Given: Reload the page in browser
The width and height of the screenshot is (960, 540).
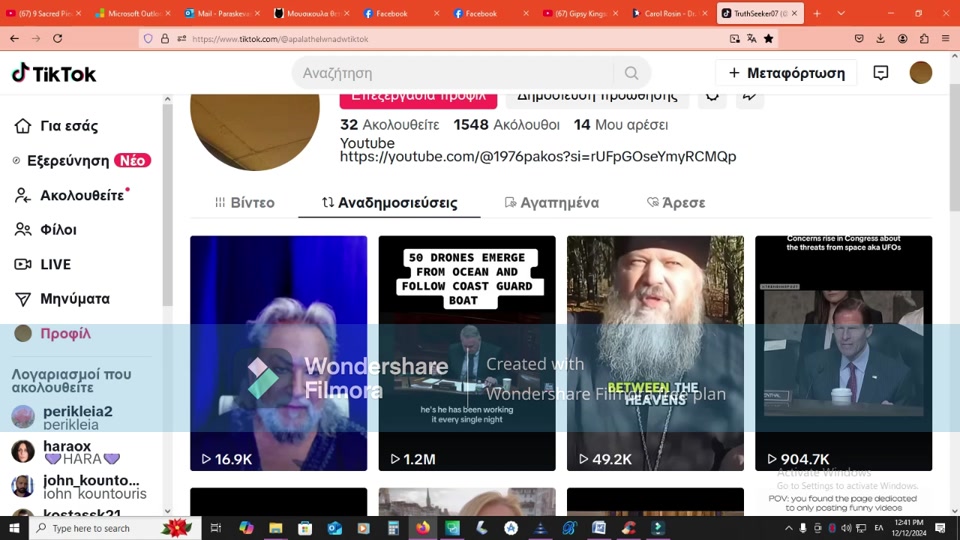Looking at the screenshot, I should 58,38.
